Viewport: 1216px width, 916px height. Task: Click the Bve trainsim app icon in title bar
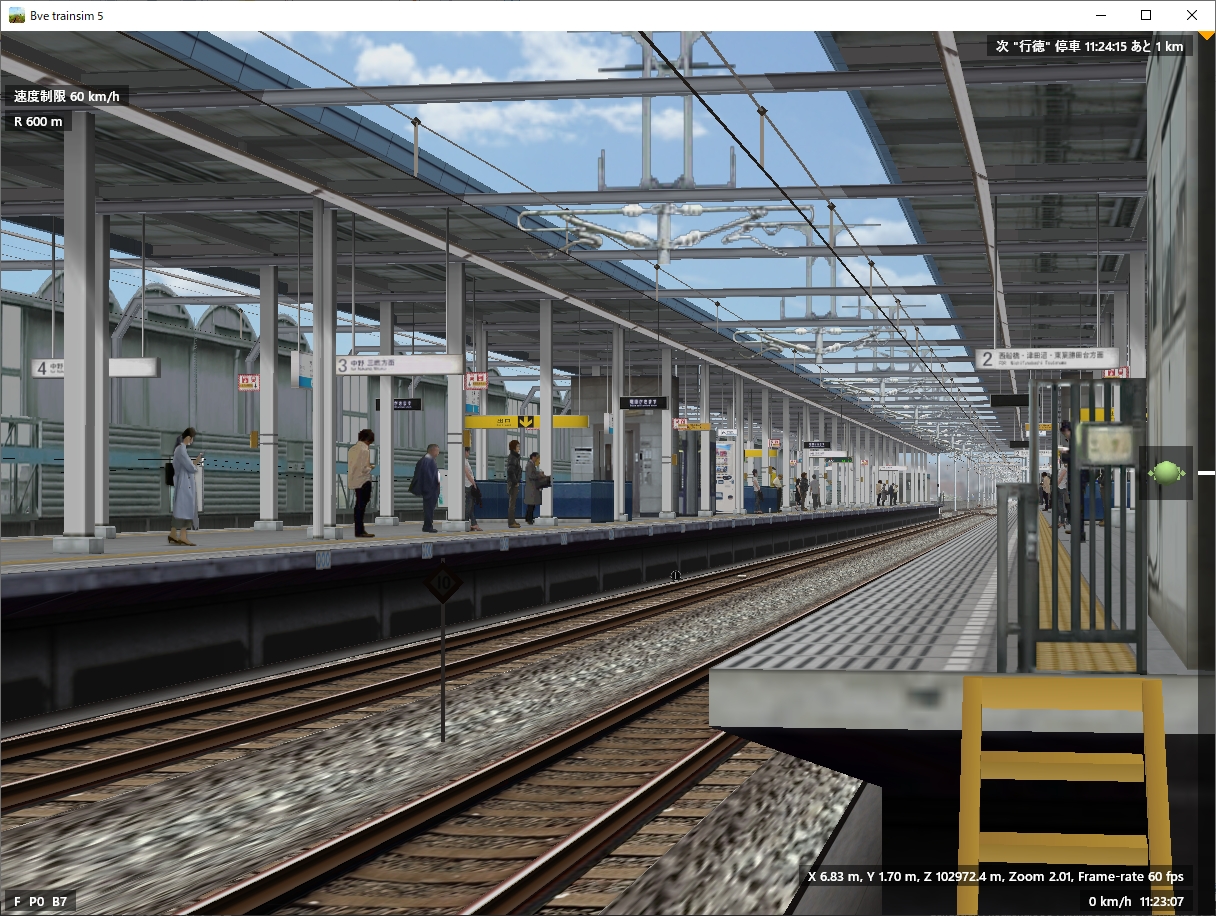(16, 15)
